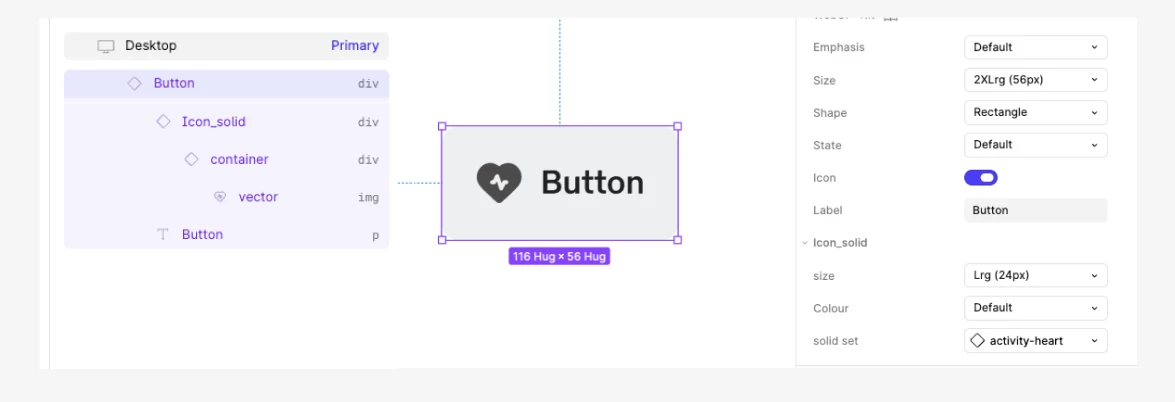This screenshot has height=402, width=1175.
Task: Click the Label text field containing Button
Action: click(1036, 210)
